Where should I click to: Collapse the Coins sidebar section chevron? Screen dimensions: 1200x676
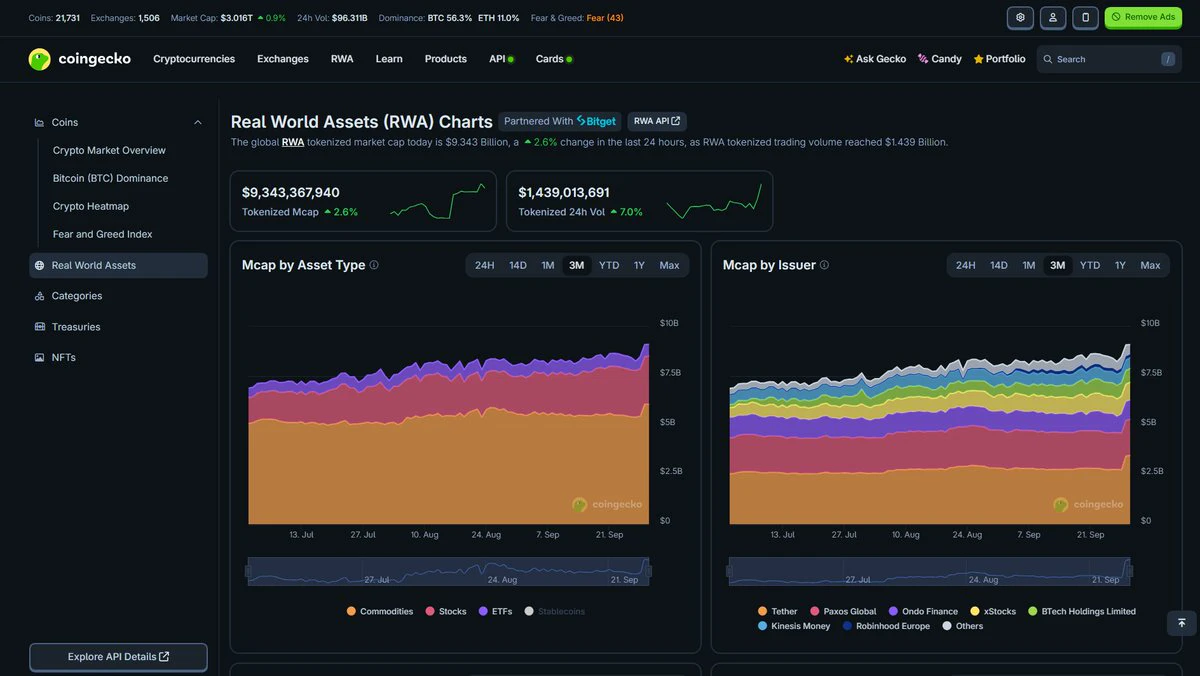point(197,122)
